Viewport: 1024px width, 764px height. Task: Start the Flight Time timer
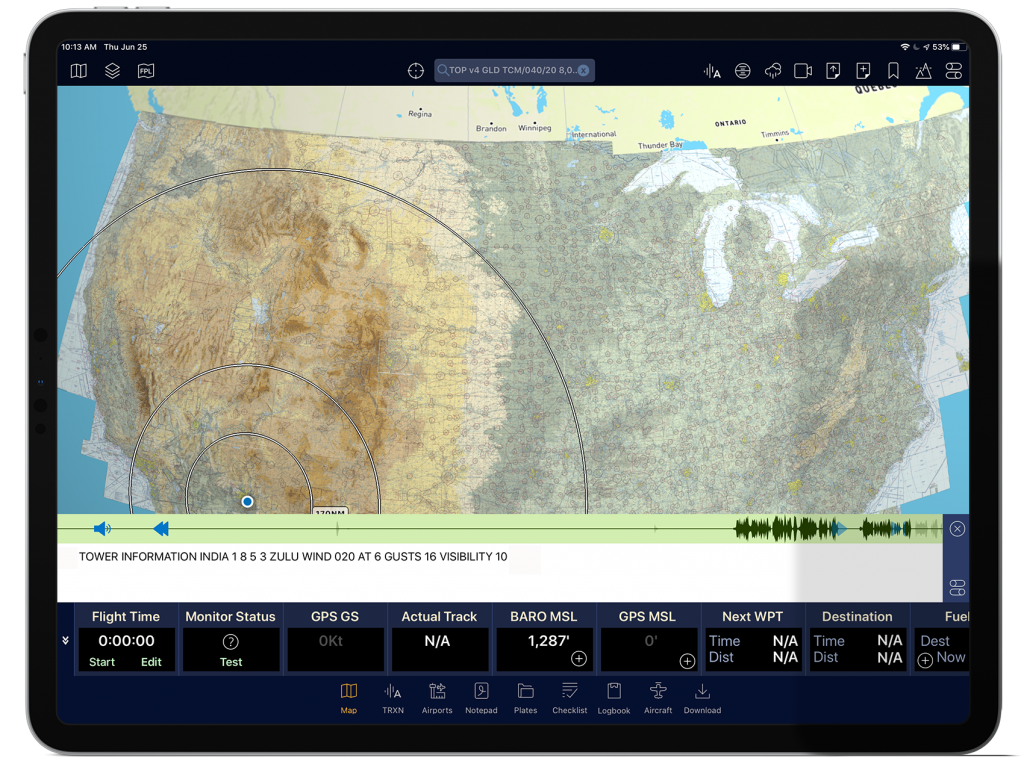(x=102, y=661)
